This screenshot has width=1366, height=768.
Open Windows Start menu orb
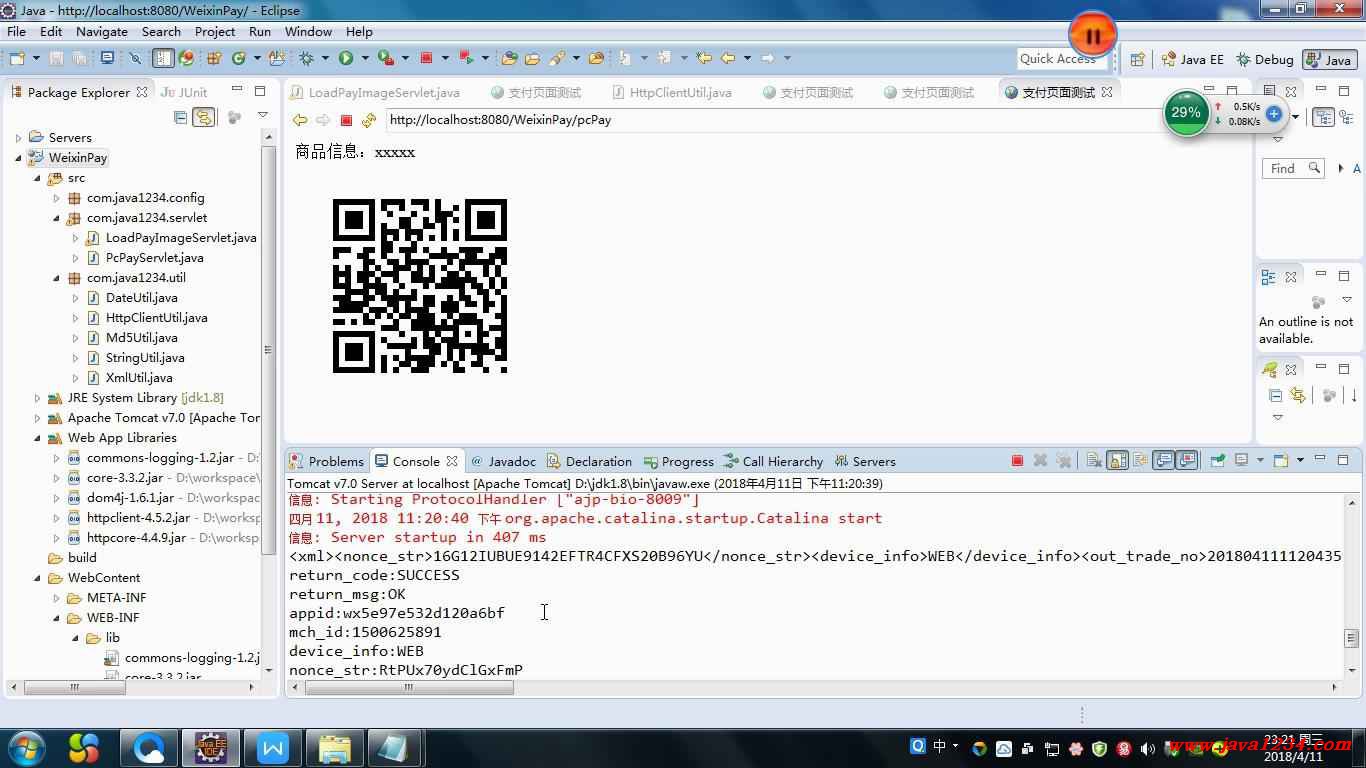tap(26, 747)
